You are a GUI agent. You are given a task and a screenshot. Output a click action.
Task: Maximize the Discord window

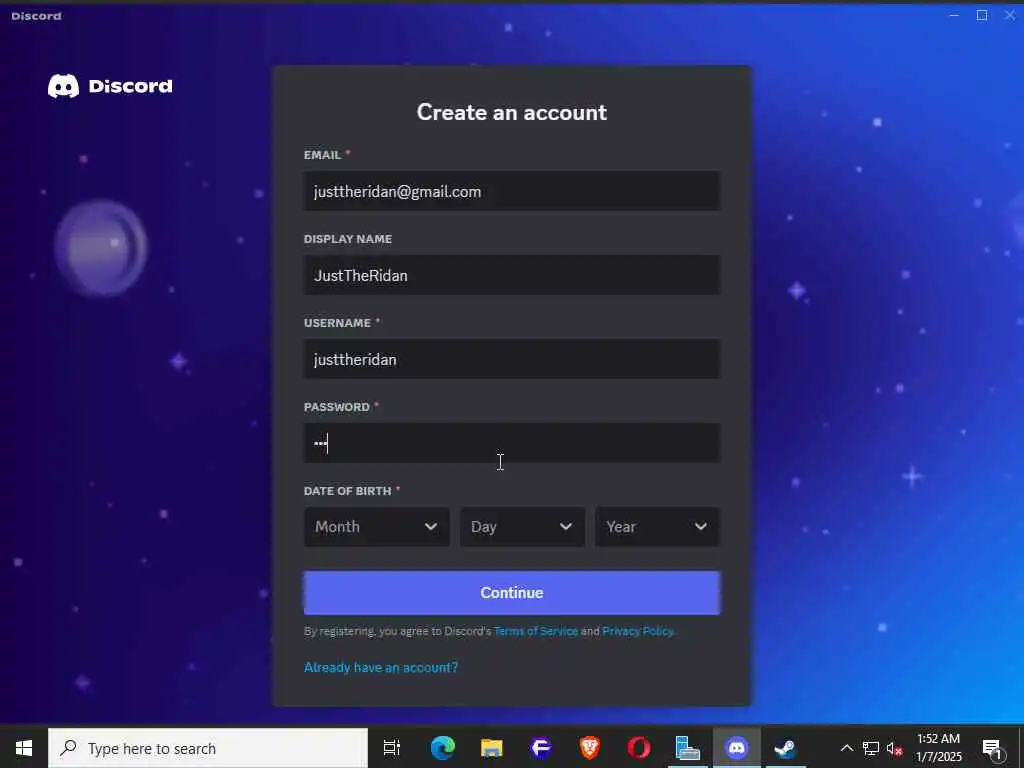click(x=982, y=15)
